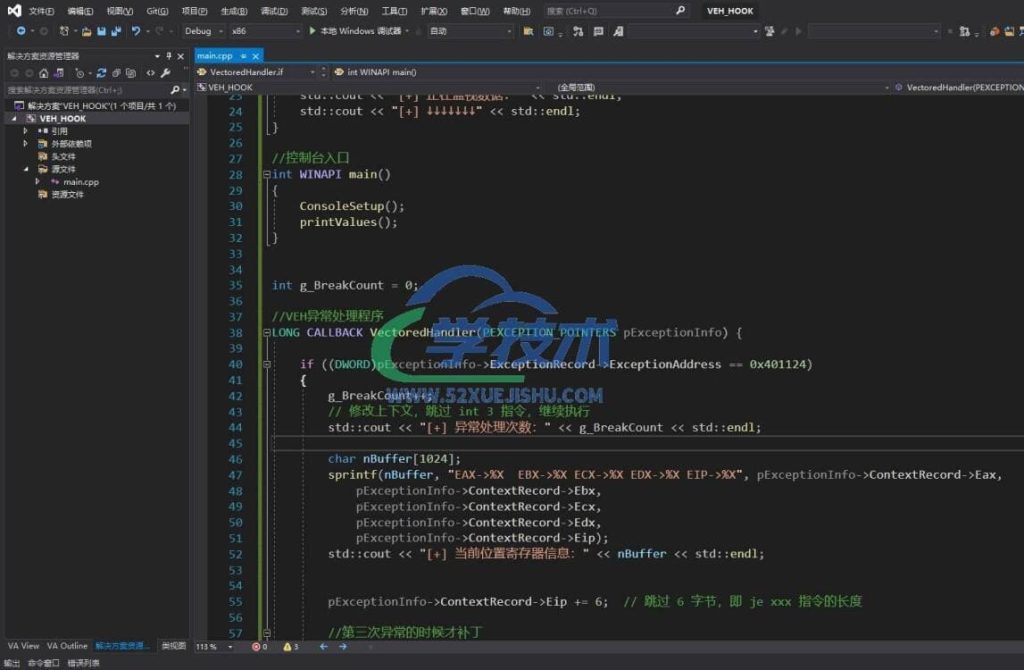This screenshot has height=670, width=1024.
Task: Expand the 外部依赖项 tree node
Action: [26, 144]
